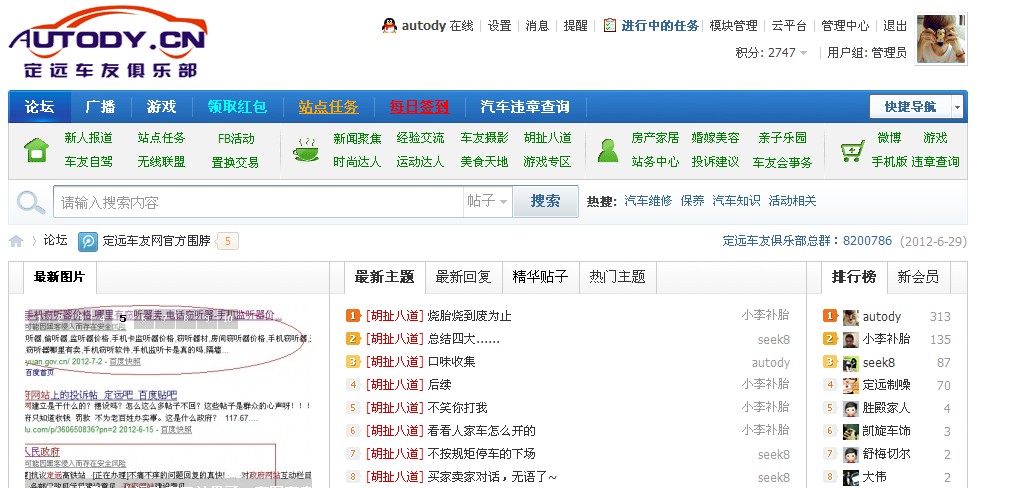Open the 快捷导航 dropdown
The image size is (1026, 488).
[x=917, y=107]
